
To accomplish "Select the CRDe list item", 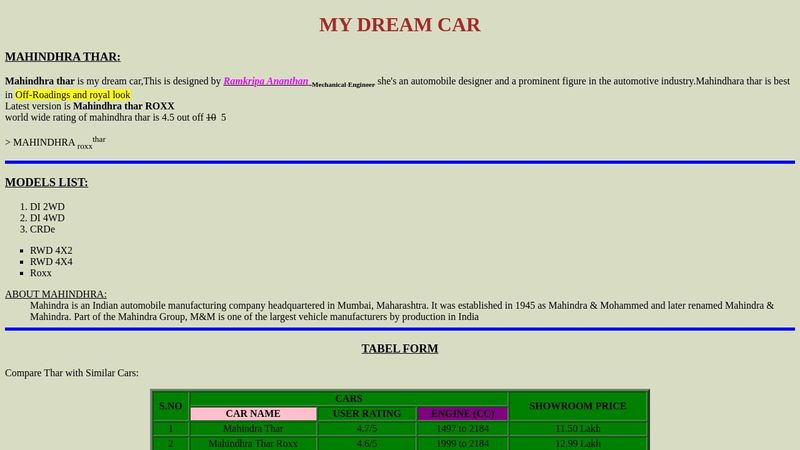I will click(42, 229).
